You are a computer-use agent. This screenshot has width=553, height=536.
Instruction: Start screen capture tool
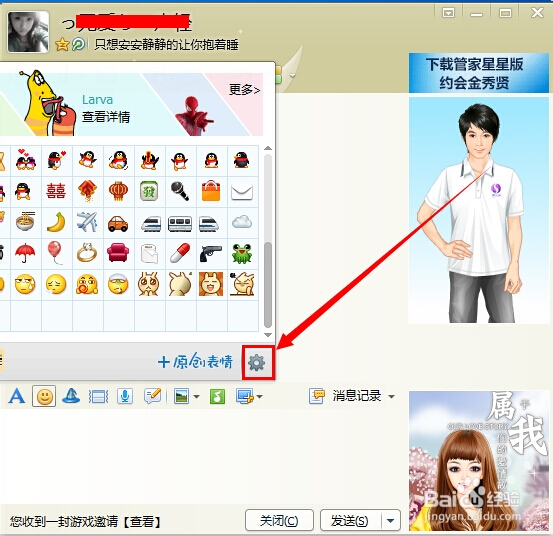tap(245, 396)
